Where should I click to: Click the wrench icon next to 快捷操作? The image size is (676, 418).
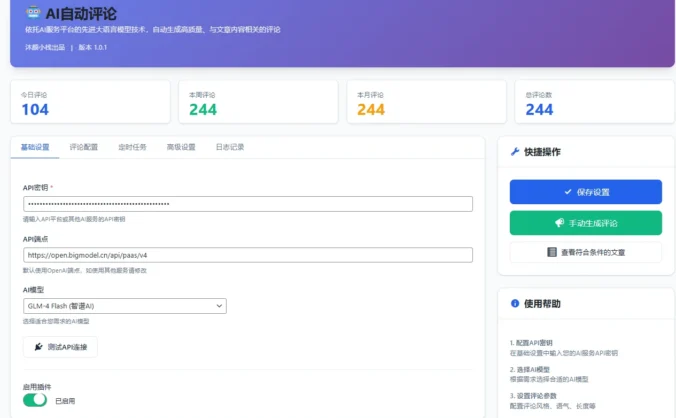[x=515, y=152]
